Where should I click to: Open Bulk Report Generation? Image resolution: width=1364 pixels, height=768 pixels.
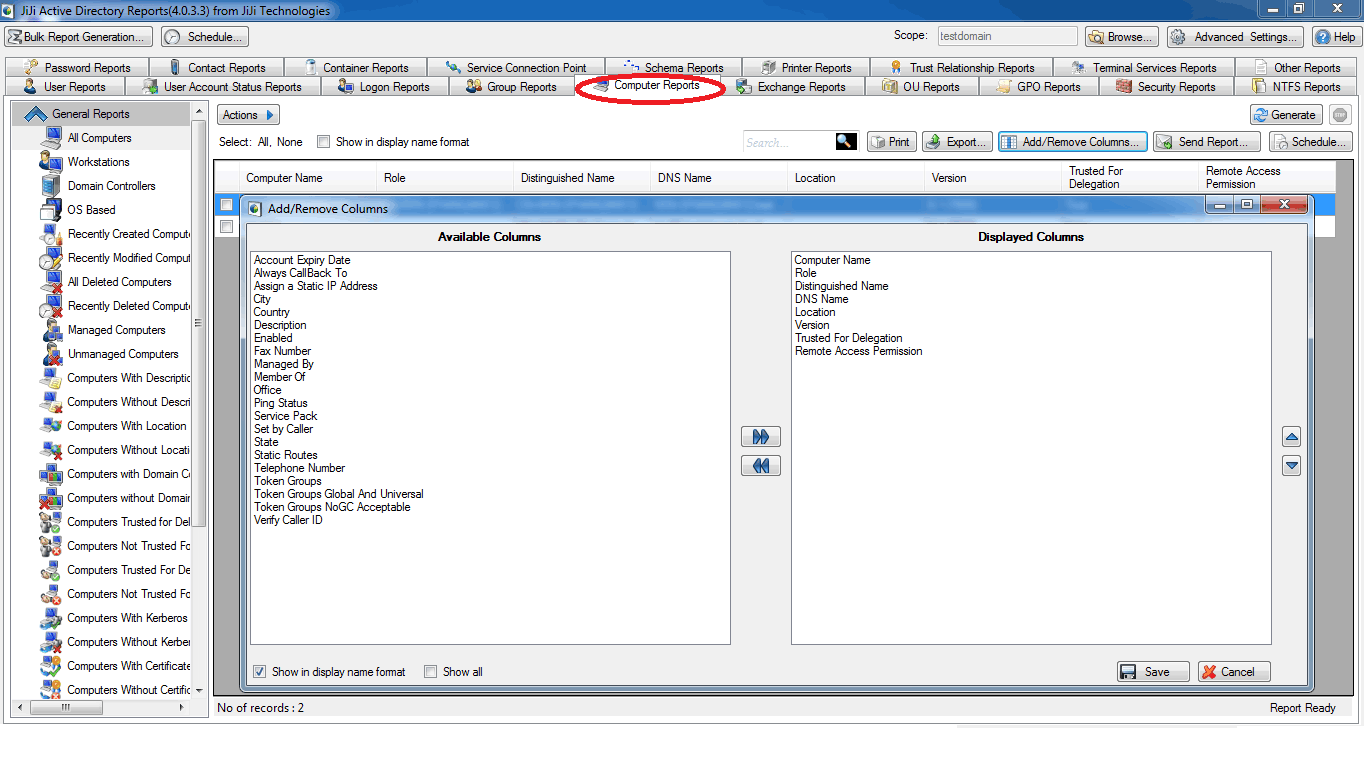tap(79, 37)
